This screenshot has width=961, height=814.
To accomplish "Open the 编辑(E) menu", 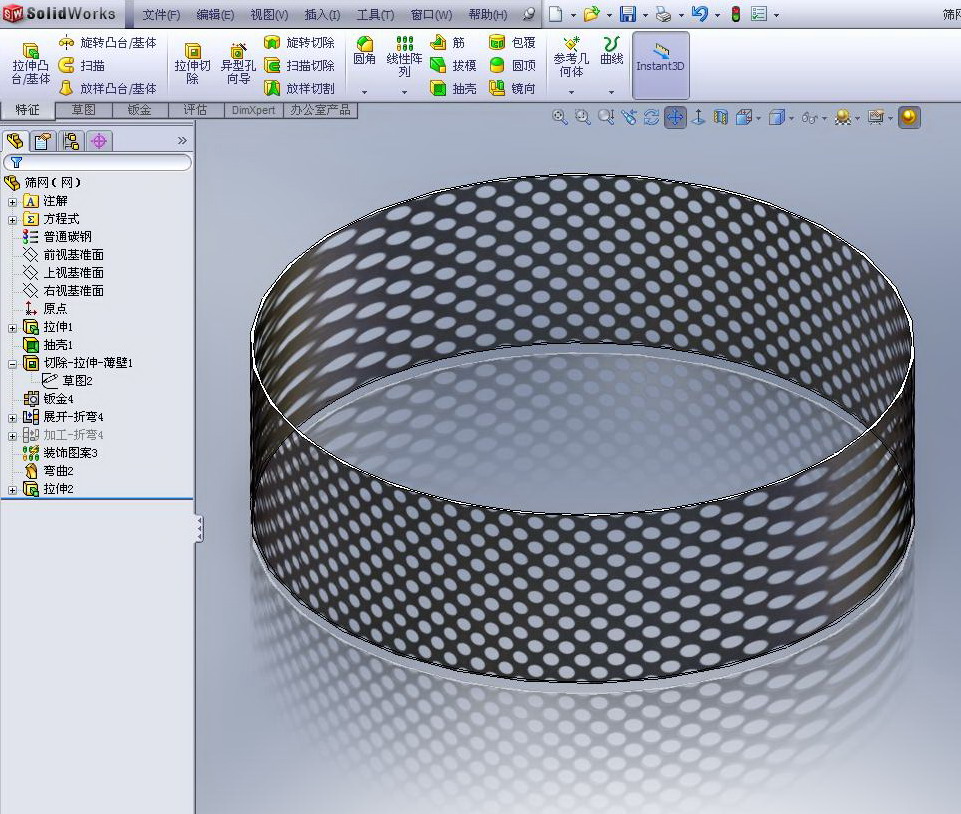I will [x=215, y=15].
